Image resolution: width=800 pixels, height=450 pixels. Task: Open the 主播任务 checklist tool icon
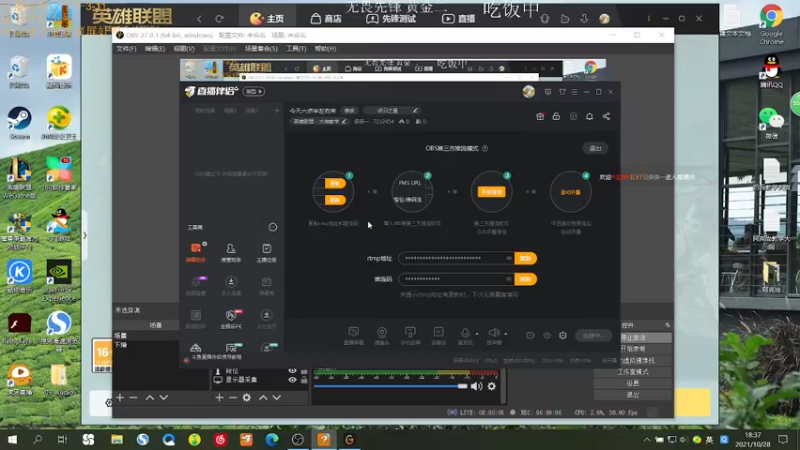[266, 252]
